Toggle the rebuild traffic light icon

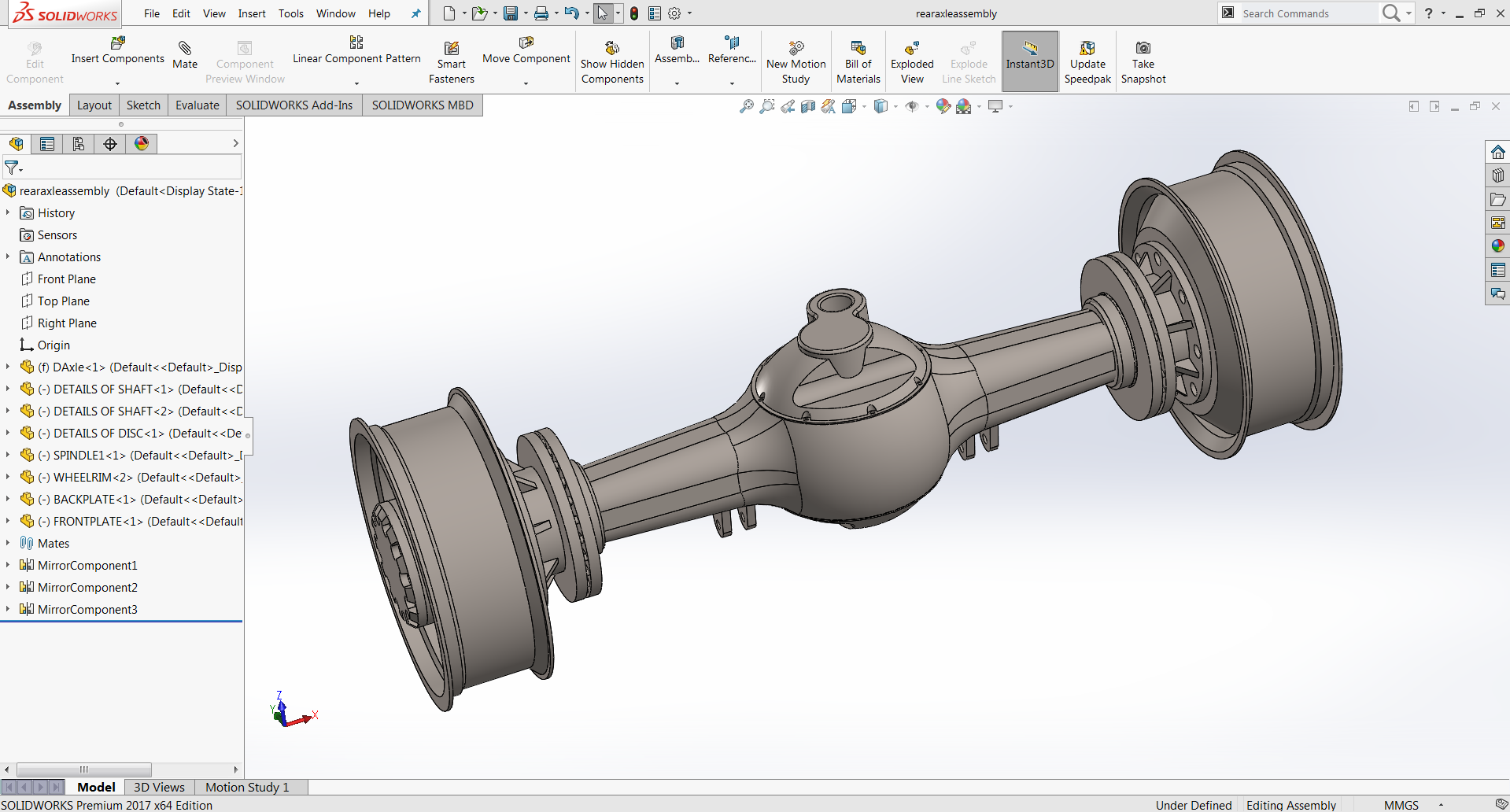634,13
